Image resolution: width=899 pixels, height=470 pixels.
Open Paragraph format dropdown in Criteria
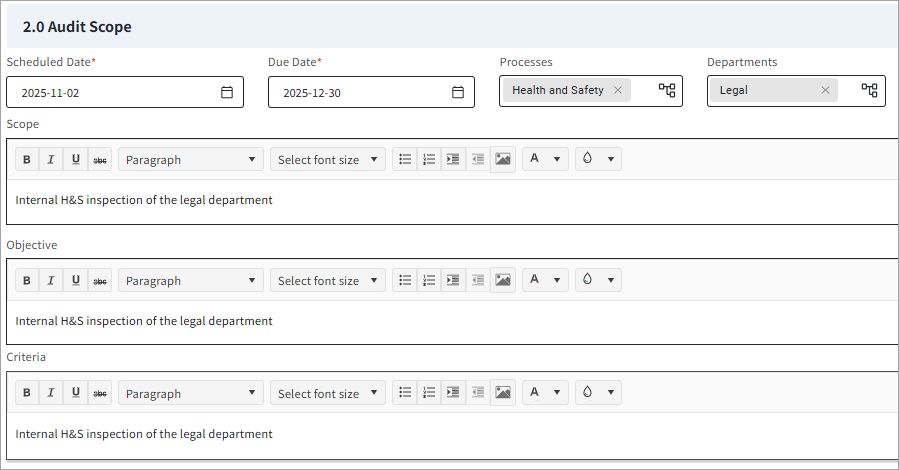pos(191,393)
